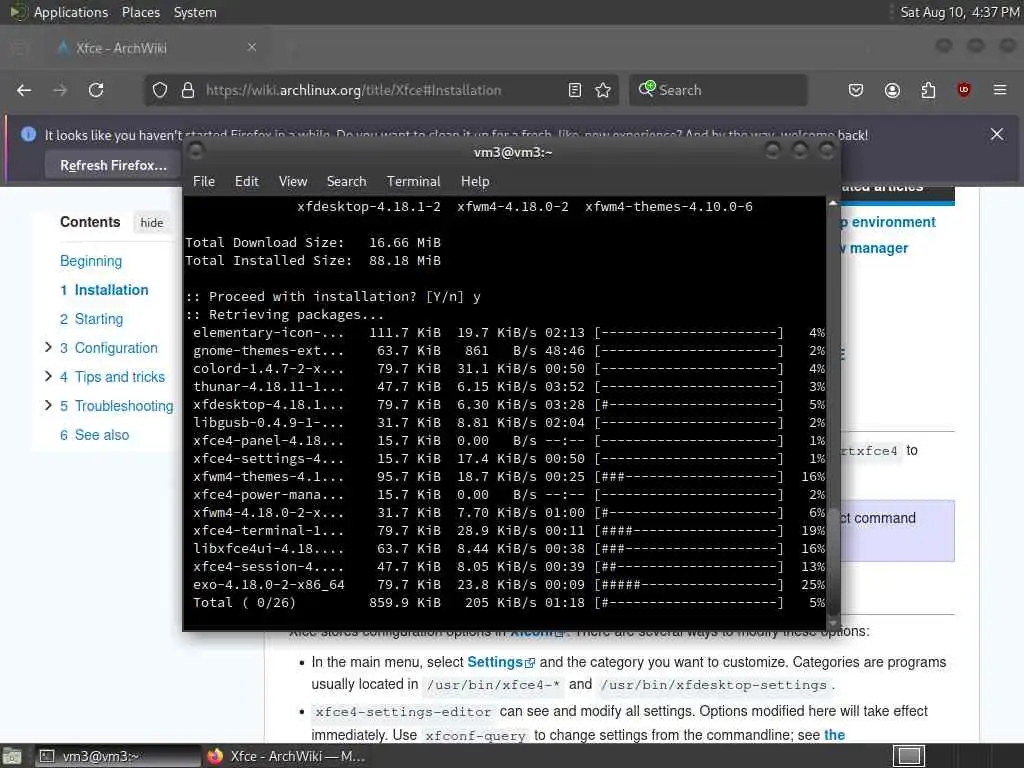Image resolution: width=1024 pixels, height=768 pixels.
Task: Open the Terminal menu
Action: tap(413, 182)
